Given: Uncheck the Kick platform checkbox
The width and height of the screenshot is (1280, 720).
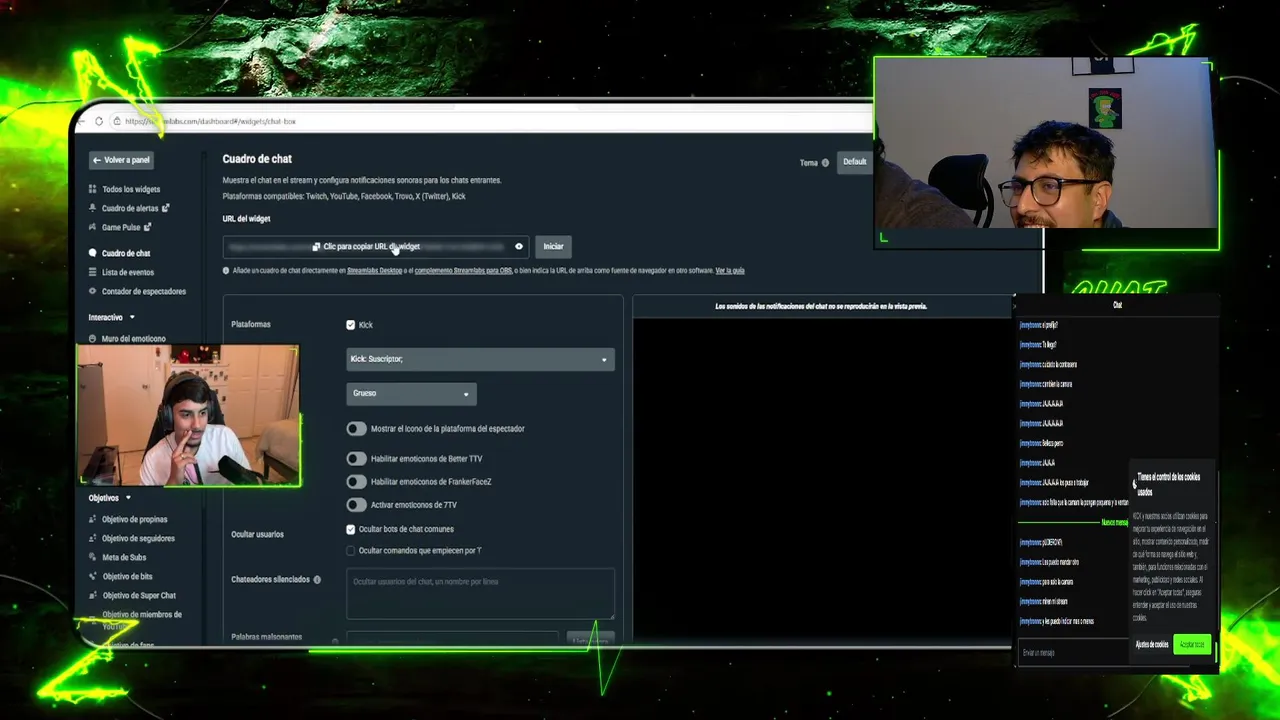Looking at the screenshot, I should click(350, 325).
